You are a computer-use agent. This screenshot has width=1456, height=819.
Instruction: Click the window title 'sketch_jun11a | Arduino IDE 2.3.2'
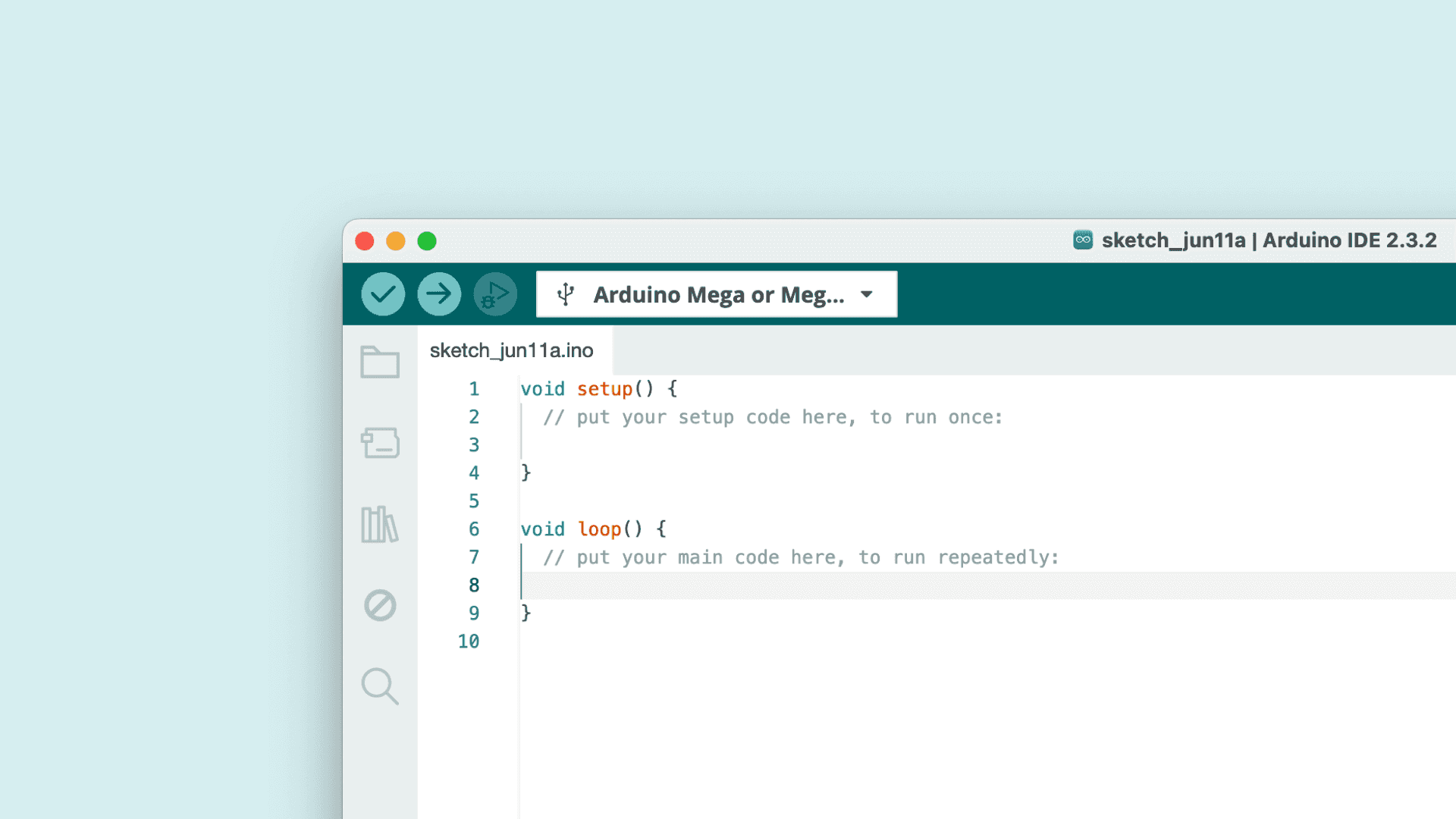point(1269,240)
